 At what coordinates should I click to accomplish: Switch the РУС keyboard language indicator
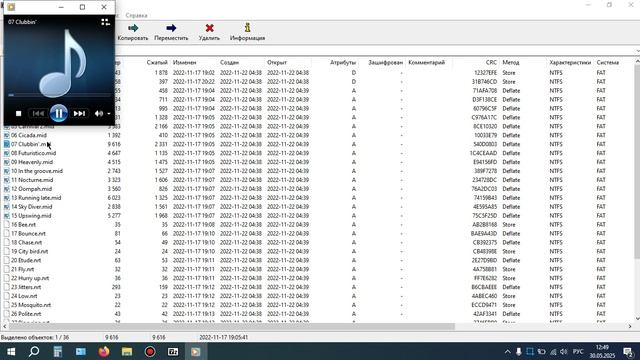coord(578,352)
